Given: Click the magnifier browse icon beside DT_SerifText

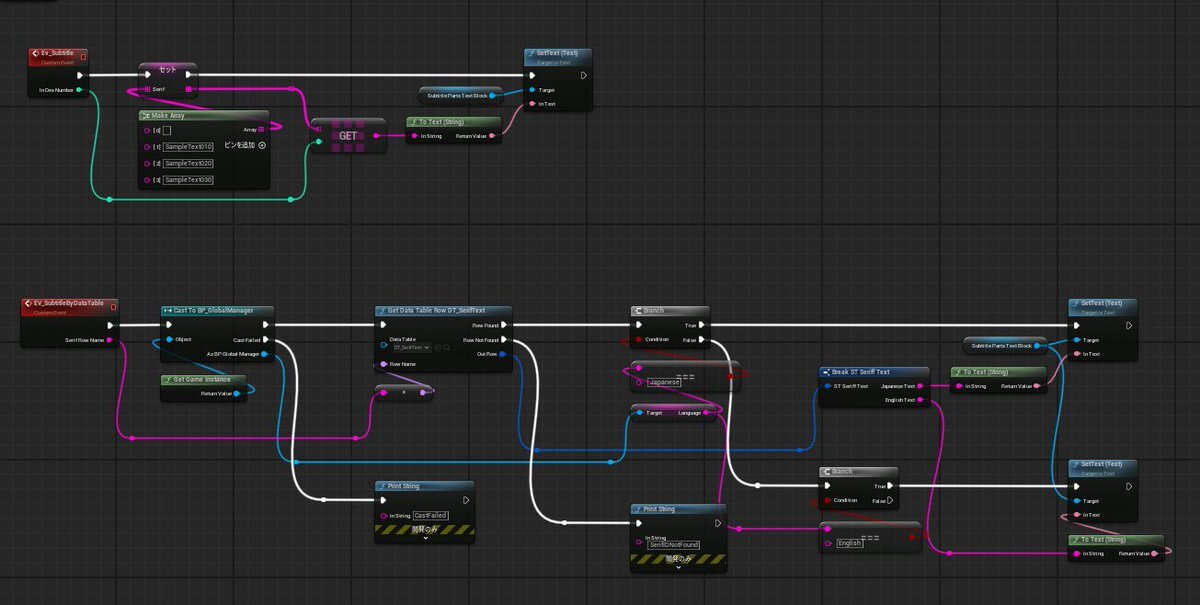Looking at the screenshot, I should tap(446, 347).
